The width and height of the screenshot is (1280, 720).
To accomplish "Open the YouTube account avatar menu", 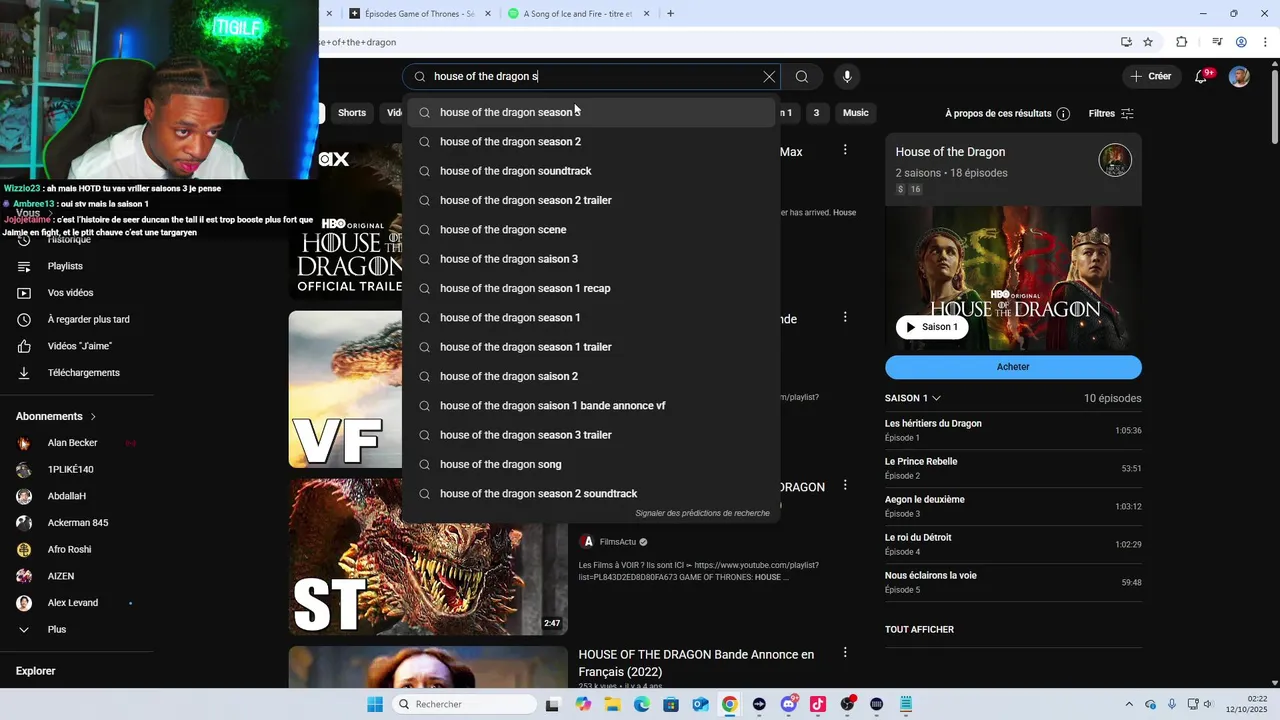I will click(1239, 77).
